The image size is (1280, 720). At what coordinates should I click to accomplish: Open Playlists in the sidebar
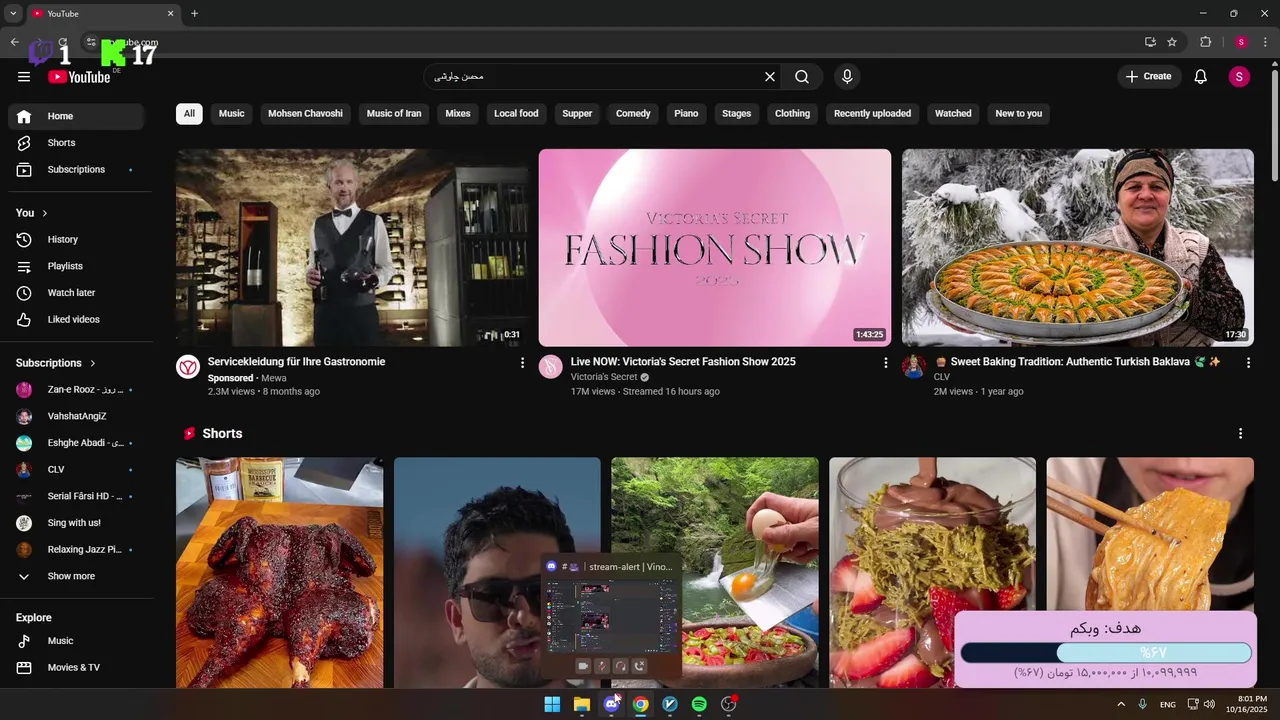[77, 267]
